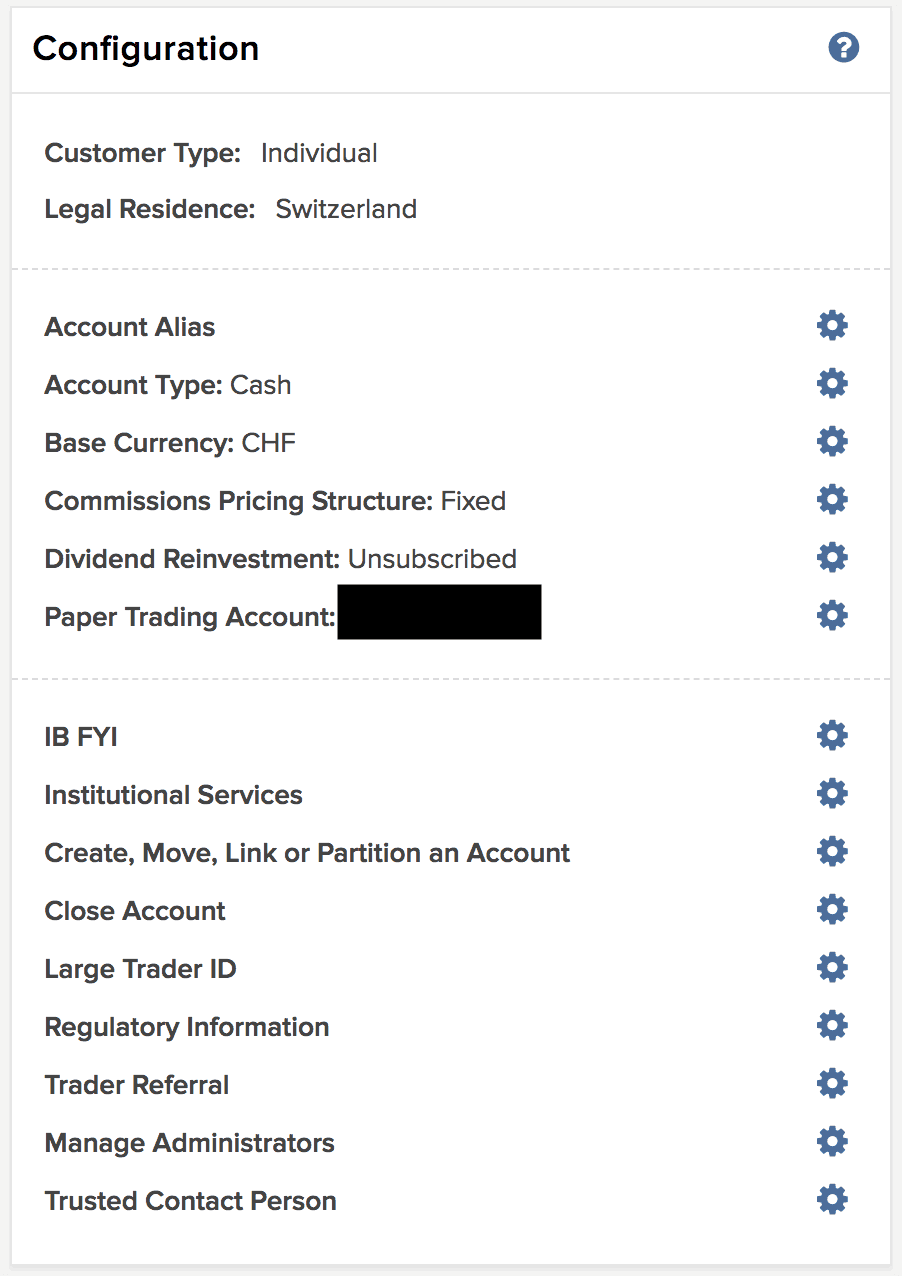Viewport: 902px width, 1276px height.
Task: Configure Trusted Contact Person via gear
Action: (x=832, y=1199)
